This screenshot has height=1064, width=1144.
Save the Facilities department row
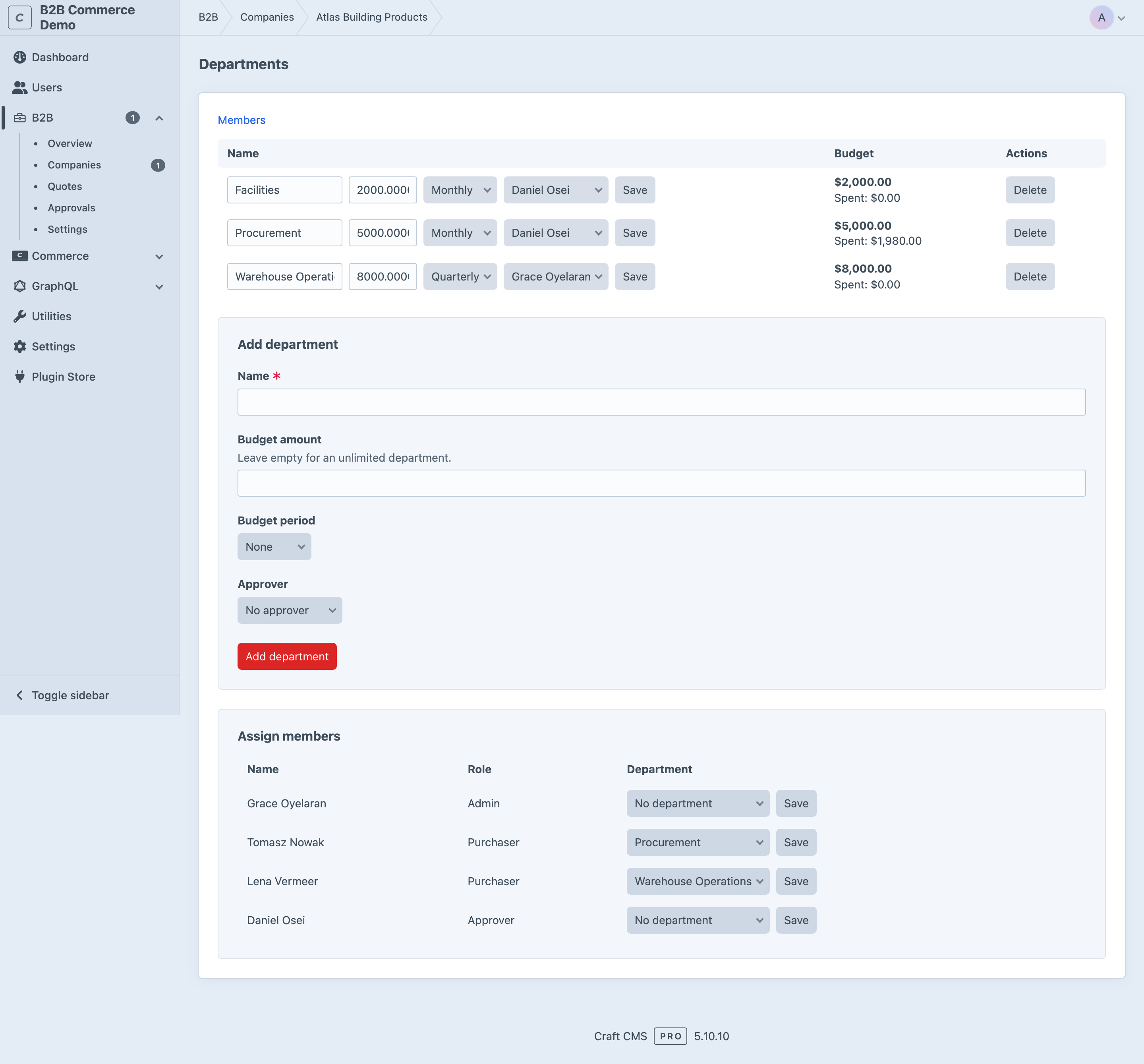point(635,190)
